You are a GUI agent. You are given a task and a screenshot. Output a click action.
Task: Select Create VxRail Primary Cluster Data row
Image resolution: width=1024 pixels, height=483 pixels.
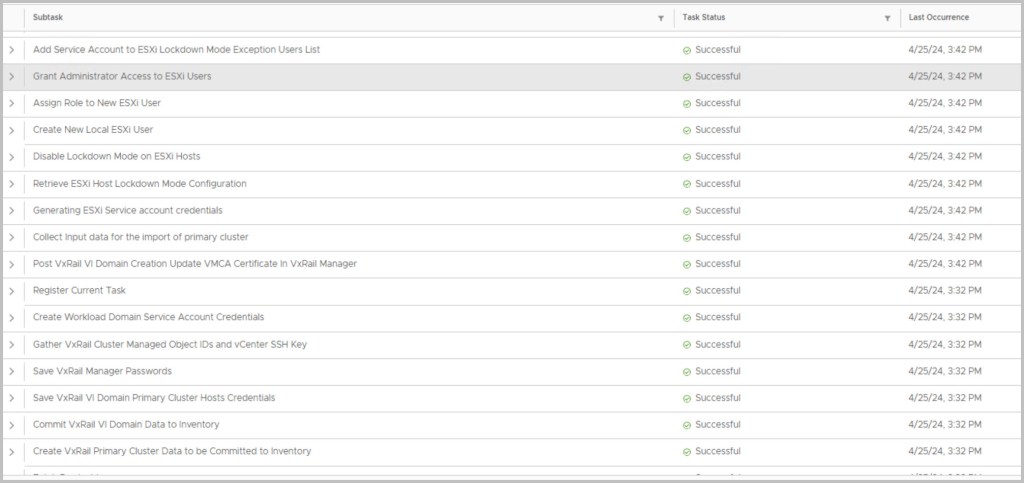(x=171, y=451)
